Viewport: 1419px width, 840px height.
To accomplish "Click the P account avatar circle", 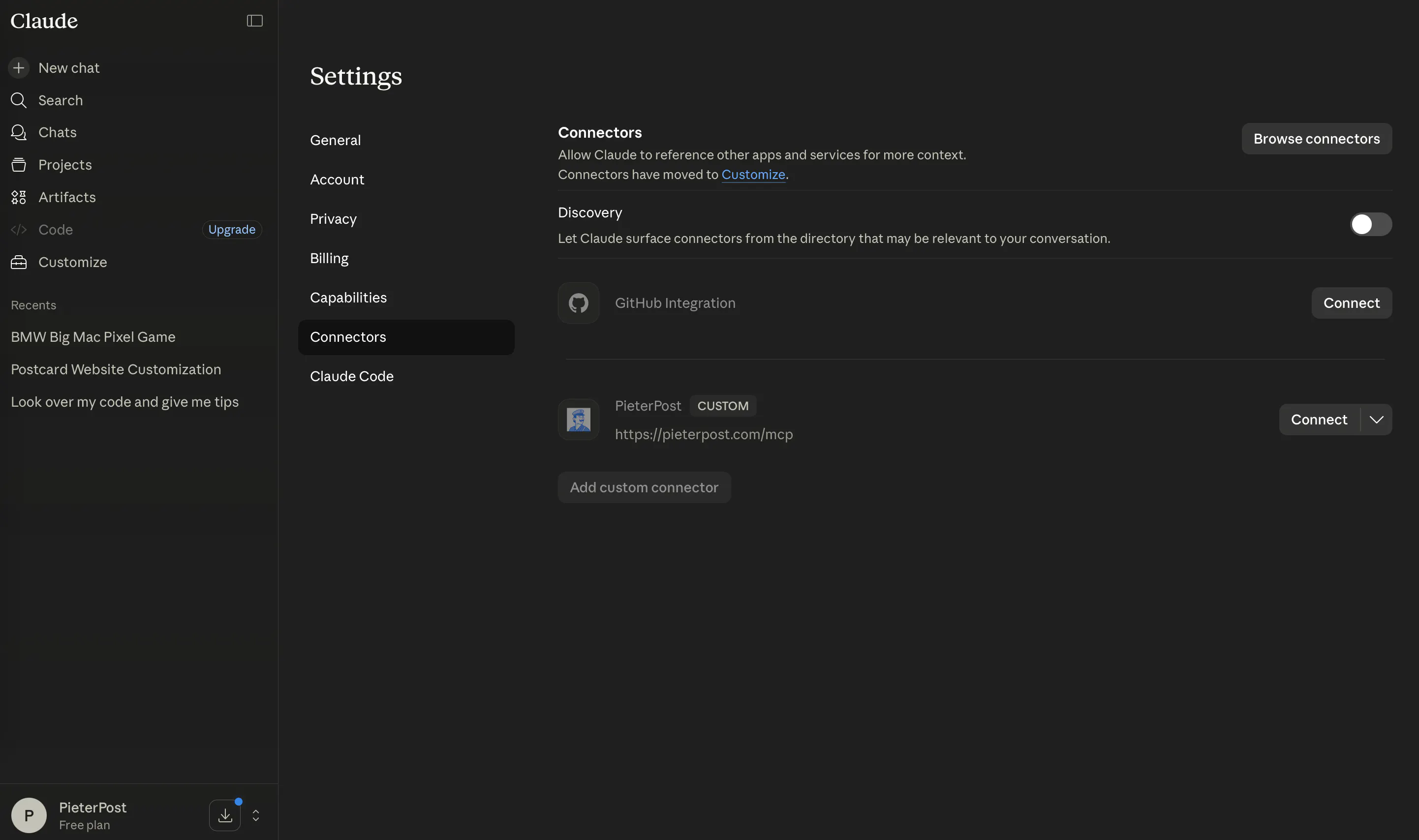I will (29, 815).
